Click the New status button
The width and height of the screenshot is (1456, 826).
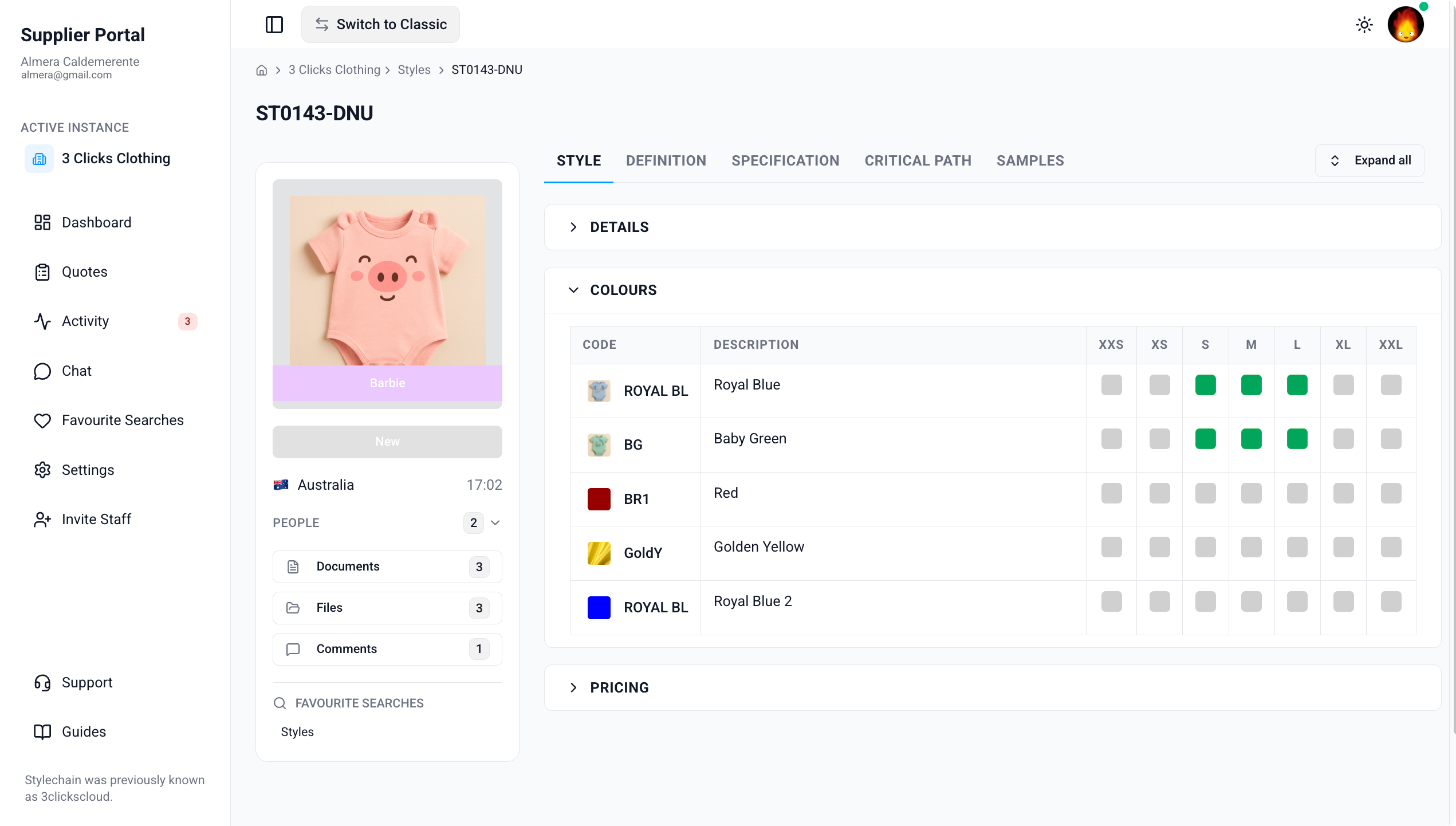tap(387, 442)
